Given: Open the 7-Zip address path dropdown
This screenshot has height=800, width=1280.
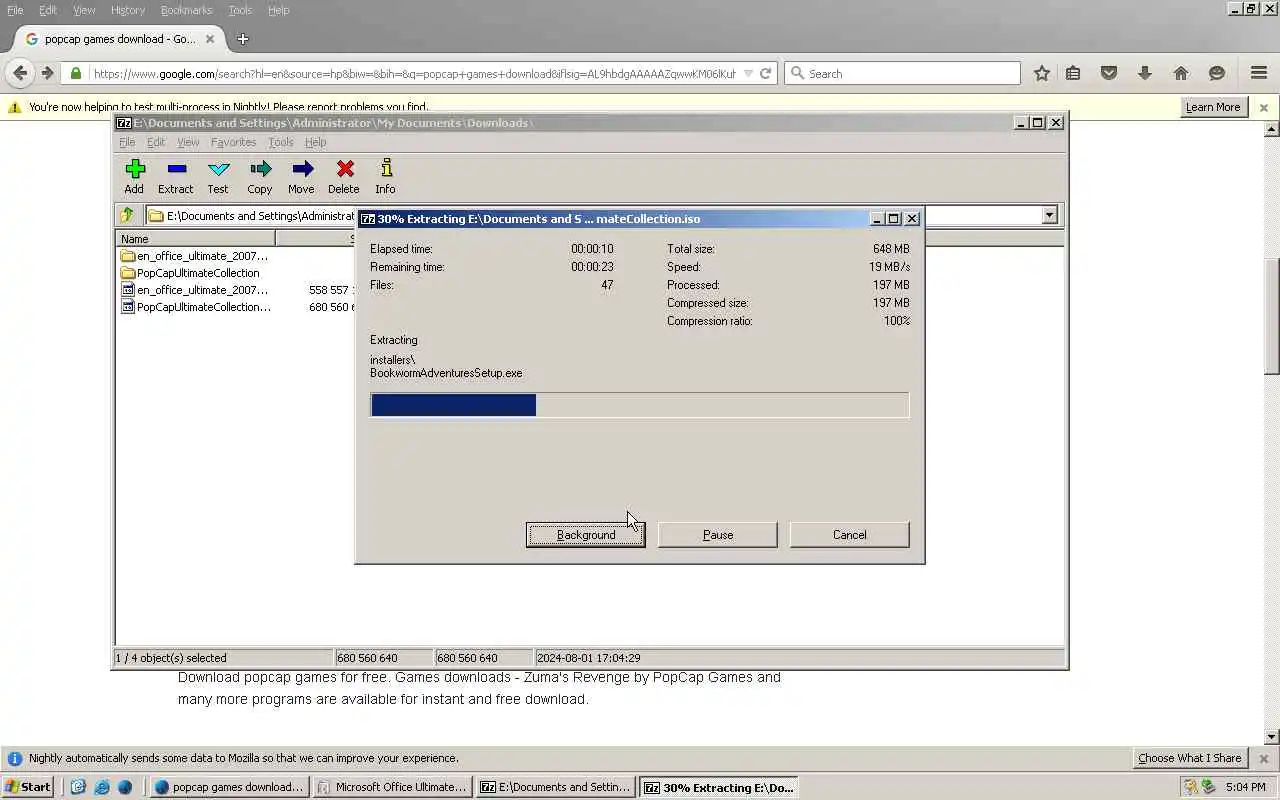Looking at the screenshot, I should [x=1049, y=215].
